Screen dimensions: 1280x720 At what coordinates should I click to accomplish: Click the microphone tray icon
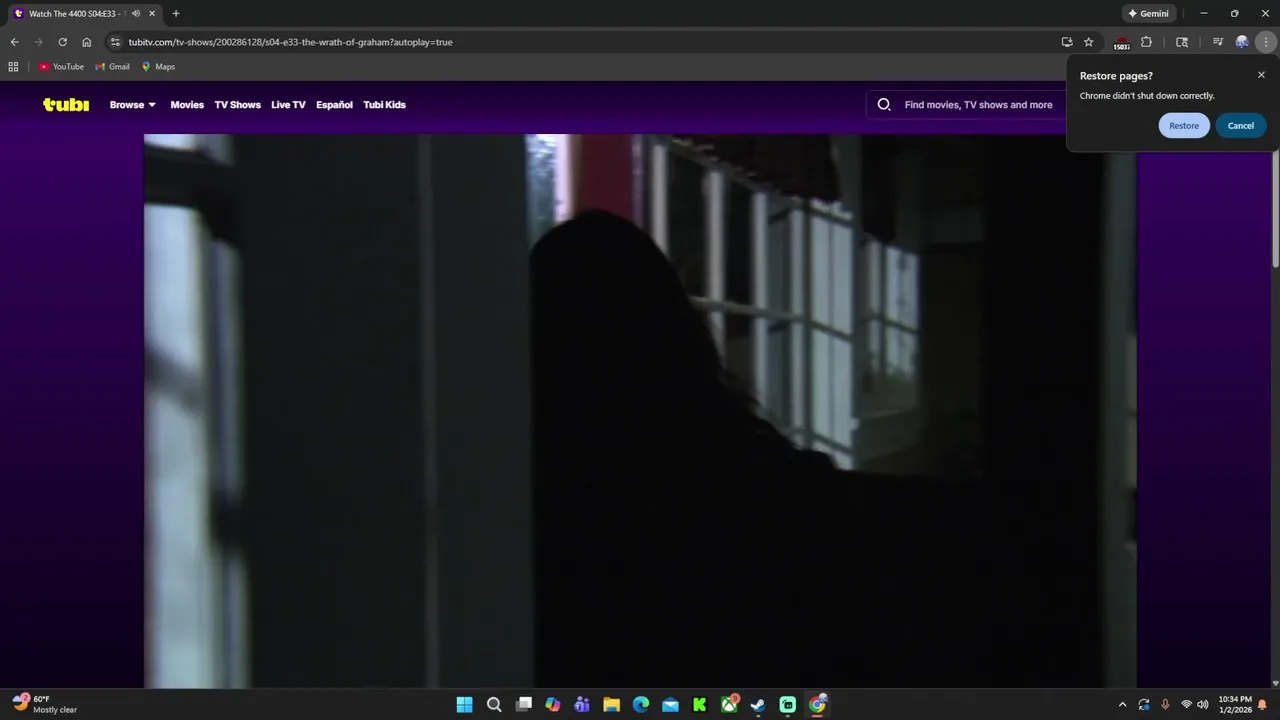(1165, 704)
